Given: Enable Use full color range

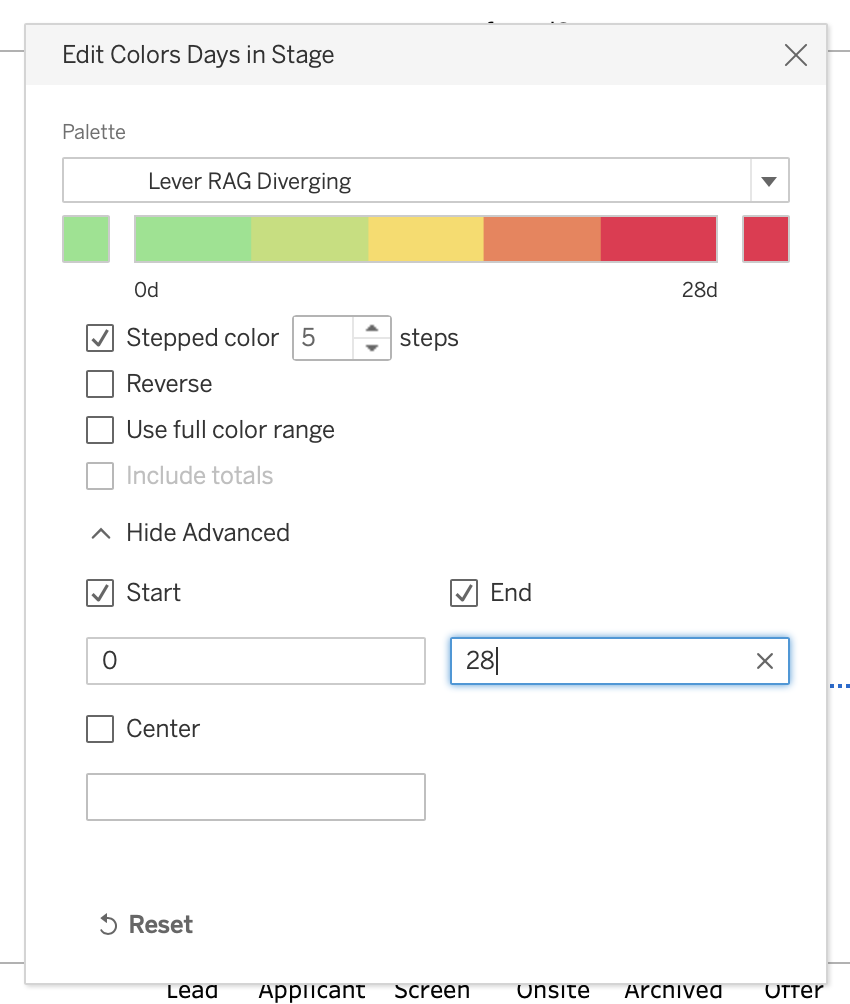Looking at the screenshot, I should [99, 430].
